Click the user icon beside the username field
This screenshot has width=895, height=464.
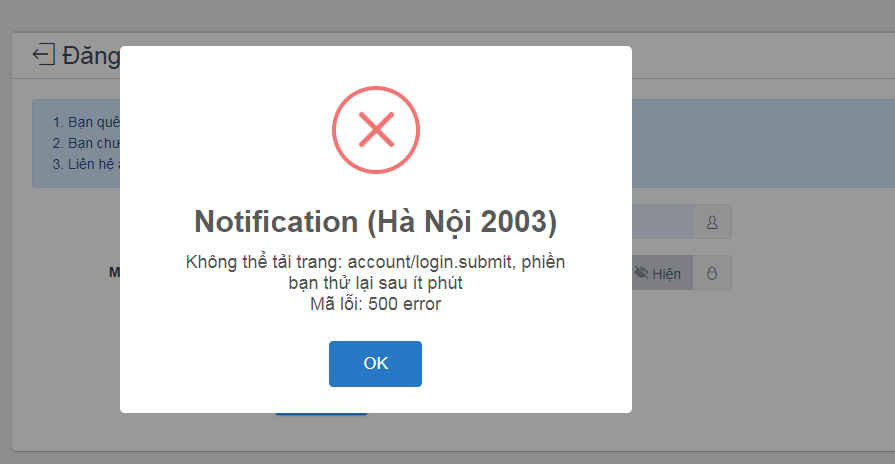click(x=712, y=222)
